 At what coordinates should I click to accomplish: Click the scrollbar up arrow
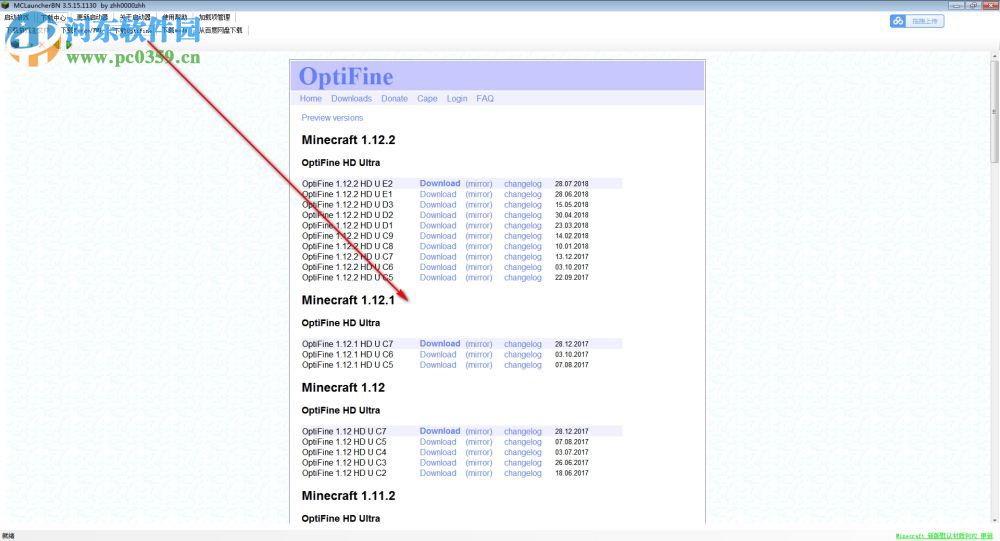coord(994,56)
